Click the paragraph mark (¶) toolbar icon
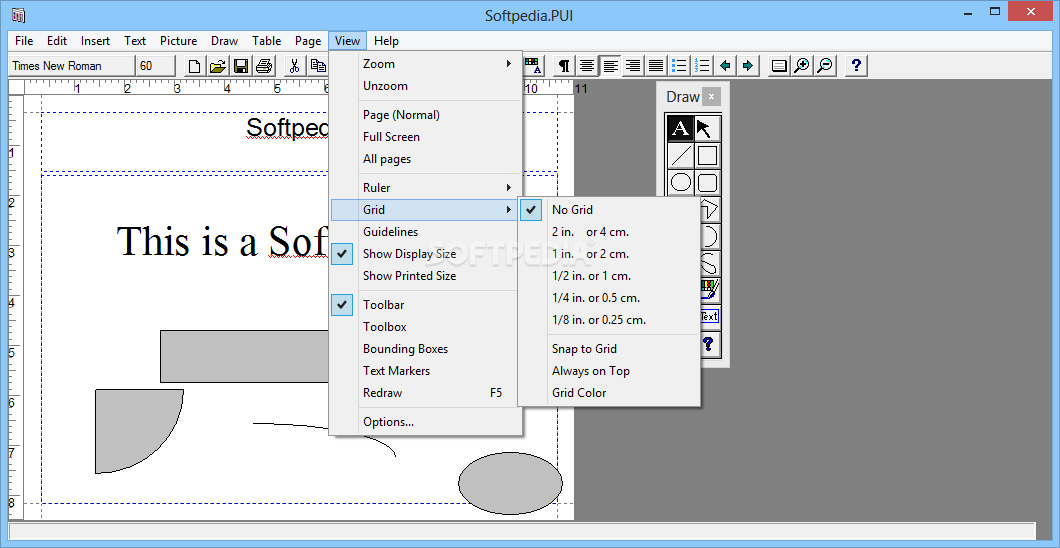Image resolution: width=1060 pixels, height=548 pixels. click(x=564, y=66)
